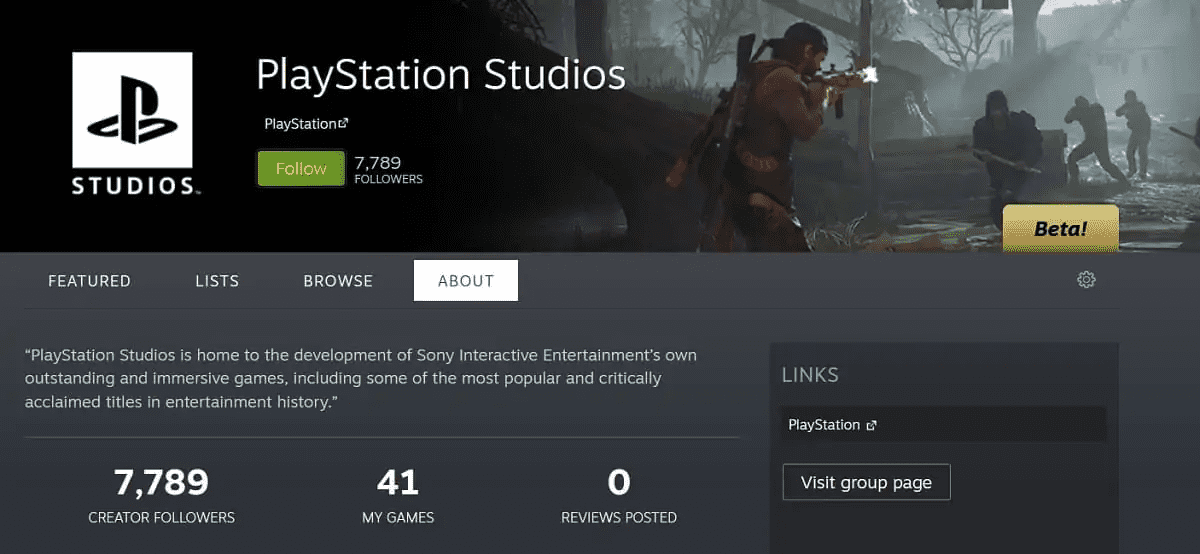Screen dimensions: 1200x554
Task: Open the settings gear icon
Action: [1086, 280]
